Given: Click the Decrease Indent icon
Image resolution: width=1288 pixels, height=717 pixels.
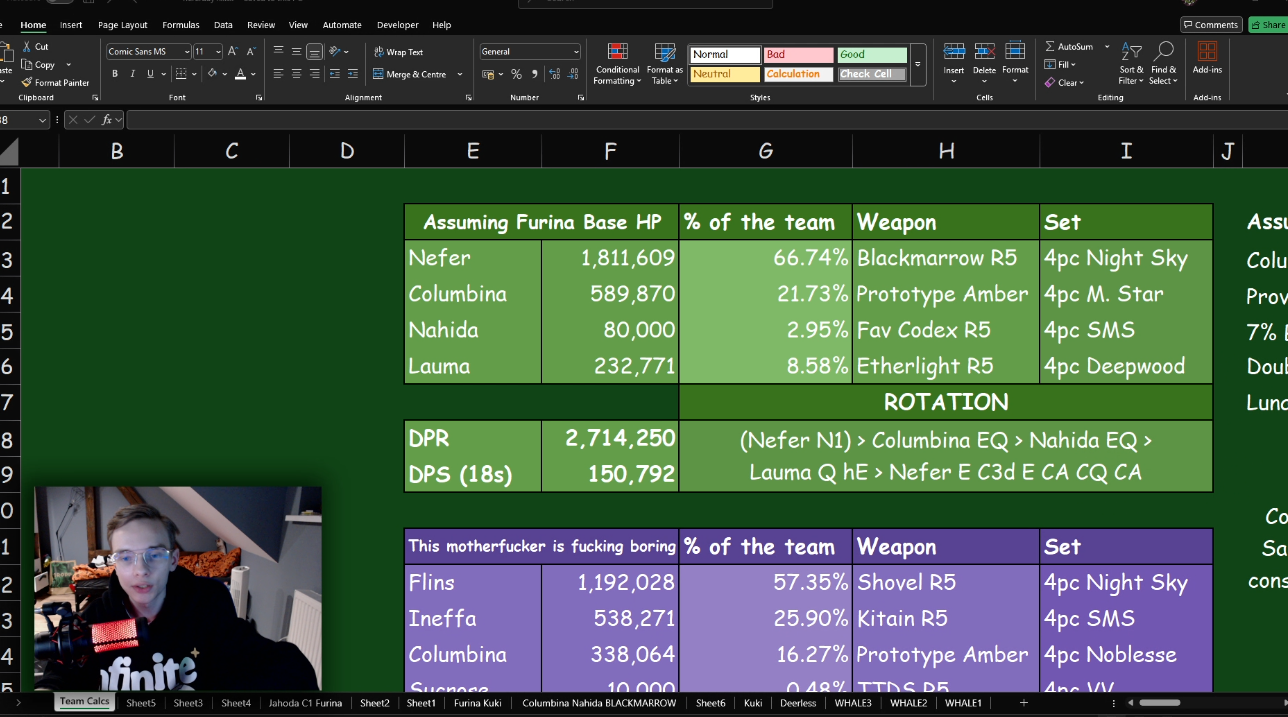Looking at the screenshot, I should pos(334,74).
